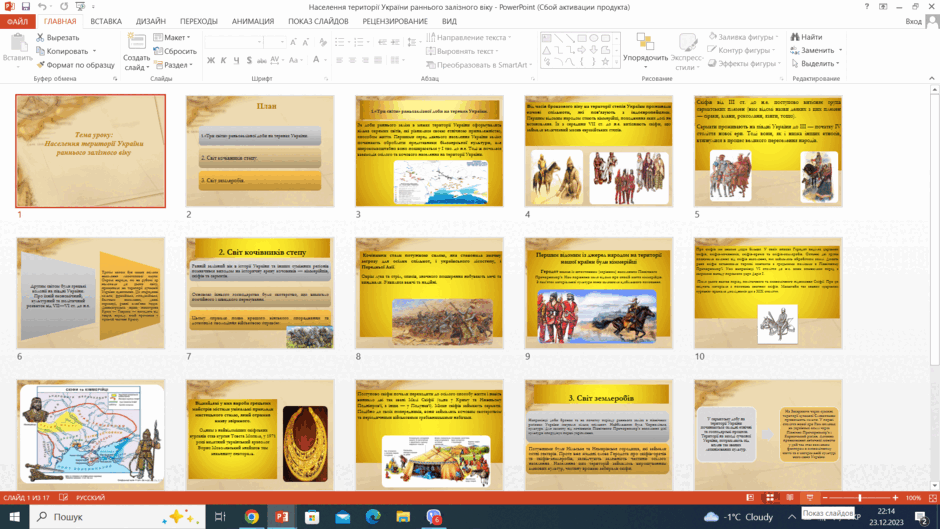Click the Найти search icon
Screen dimensions: 940x529
(x=795, y=37)
